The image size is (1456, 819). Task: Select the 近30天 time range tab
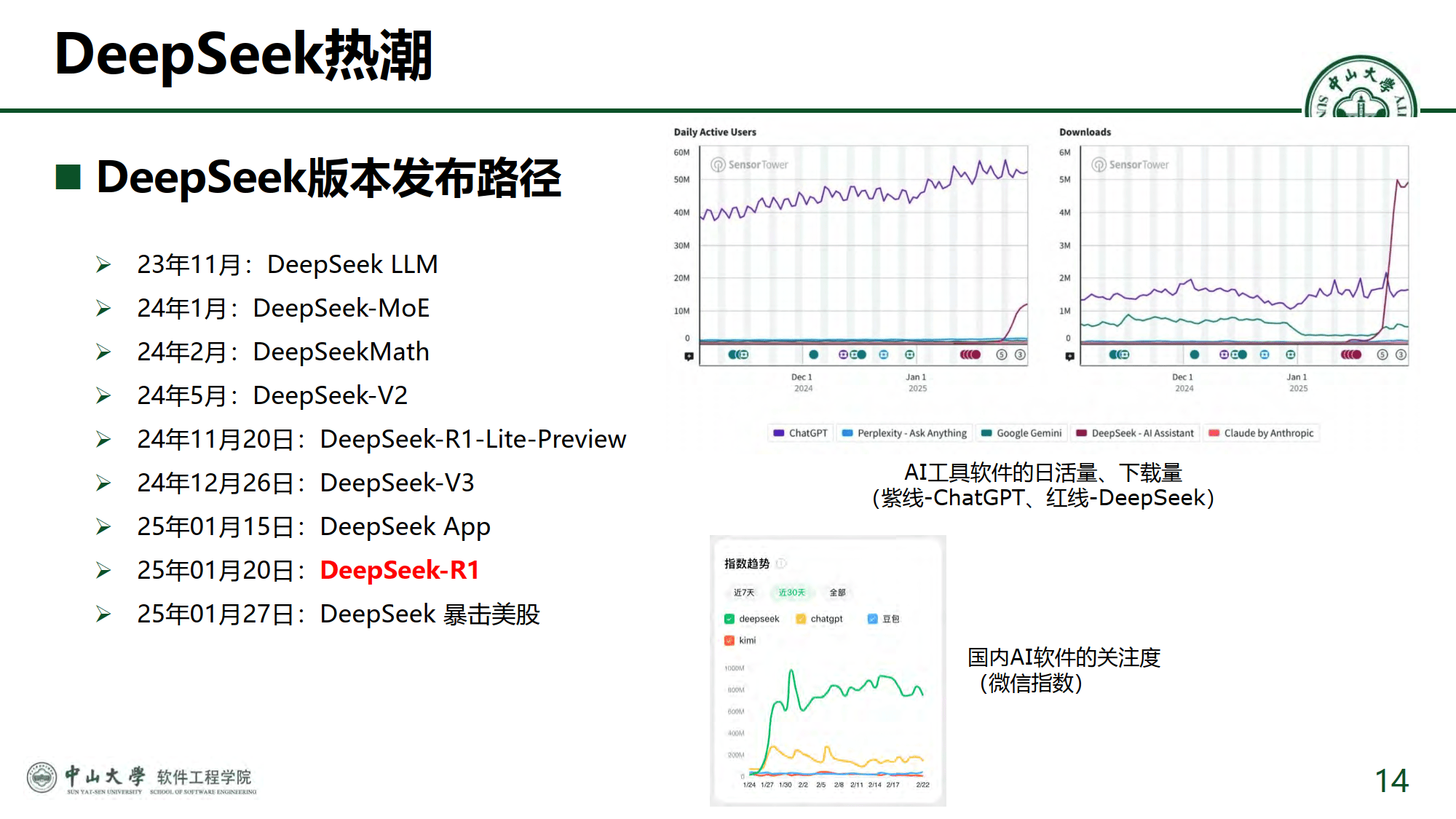click(791, 593)
